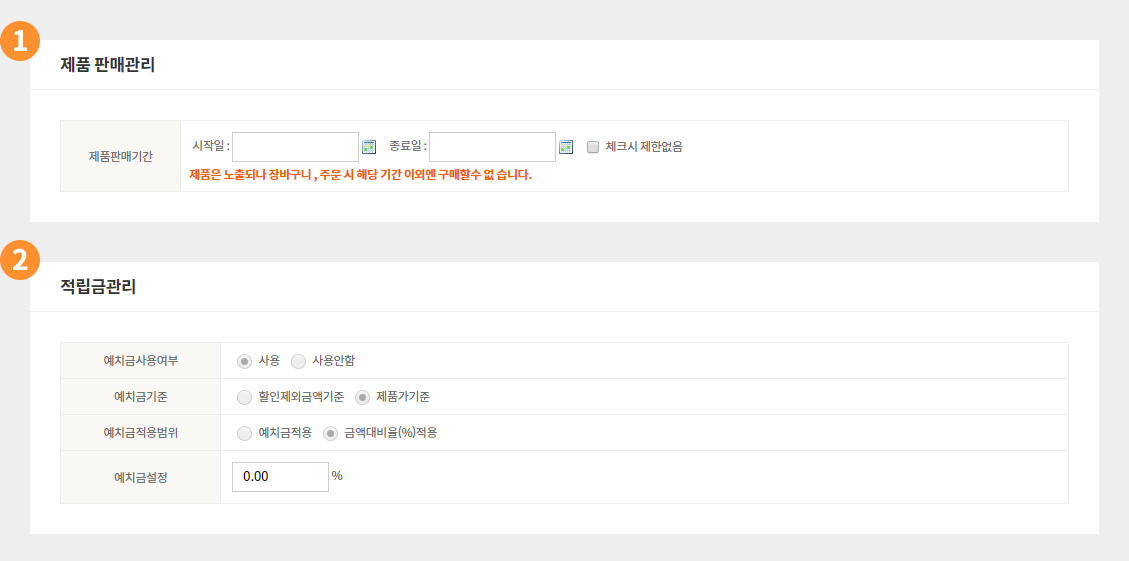1129x561 pixels.
Task: Click the 제품 판매관리 section heading
Action: pyautogui.click(x=107, y=65)
